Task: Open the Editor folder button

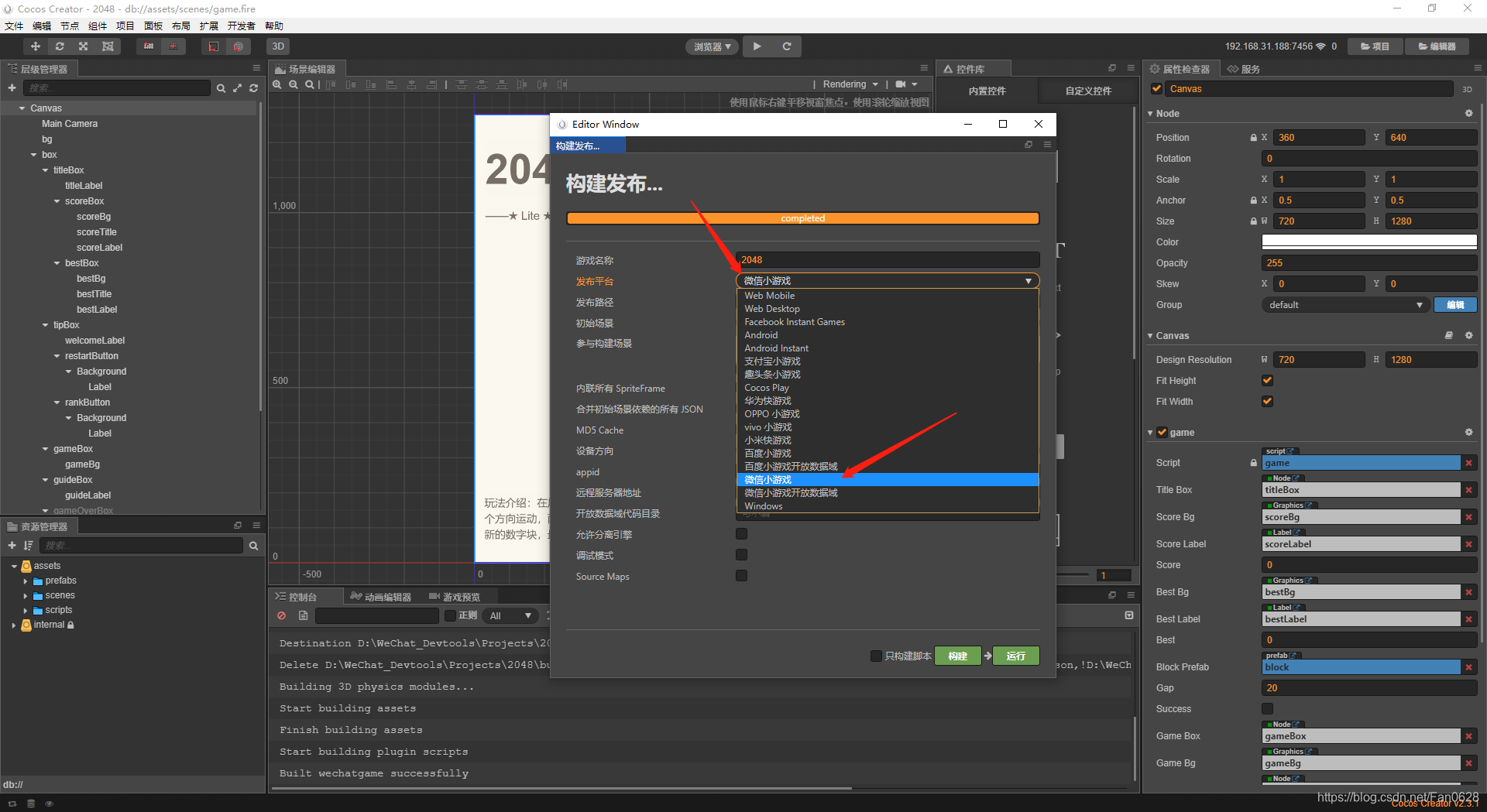Action: point(1437,46)
